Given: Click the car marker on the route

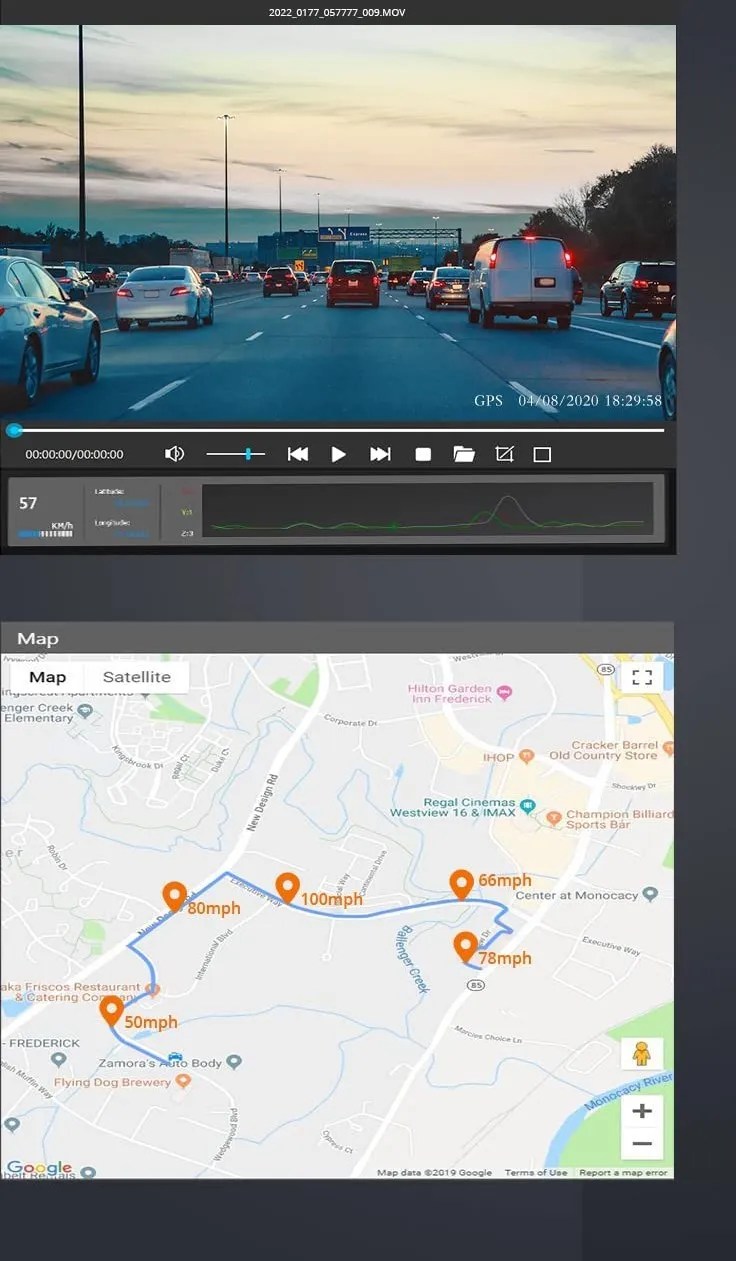Looking at the screenshot, I should [x=175, y=1057].
